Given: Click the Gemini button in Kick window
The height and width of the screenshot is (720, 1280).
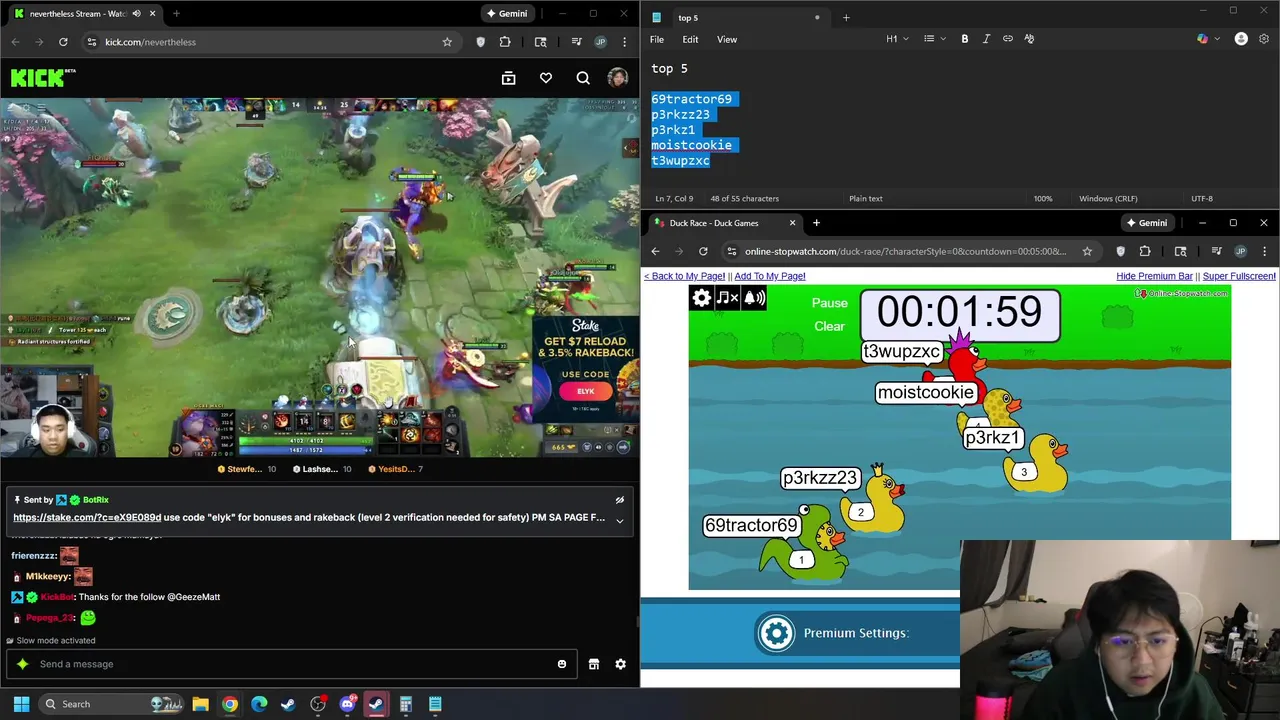Looking at the screenshot, I should point(506,14).
